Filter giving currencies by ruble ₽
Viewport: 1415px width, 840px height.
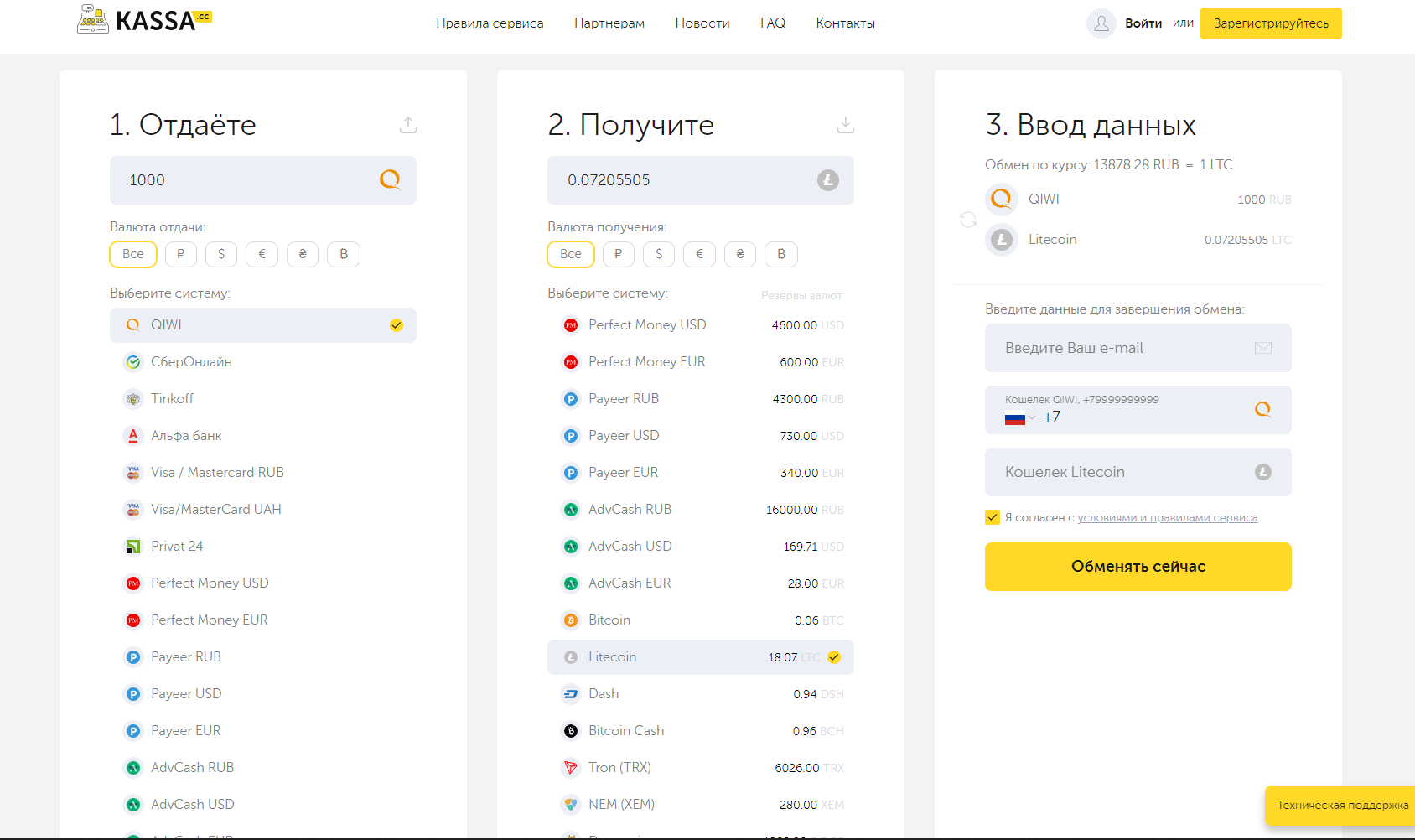(x=181, y=254)
